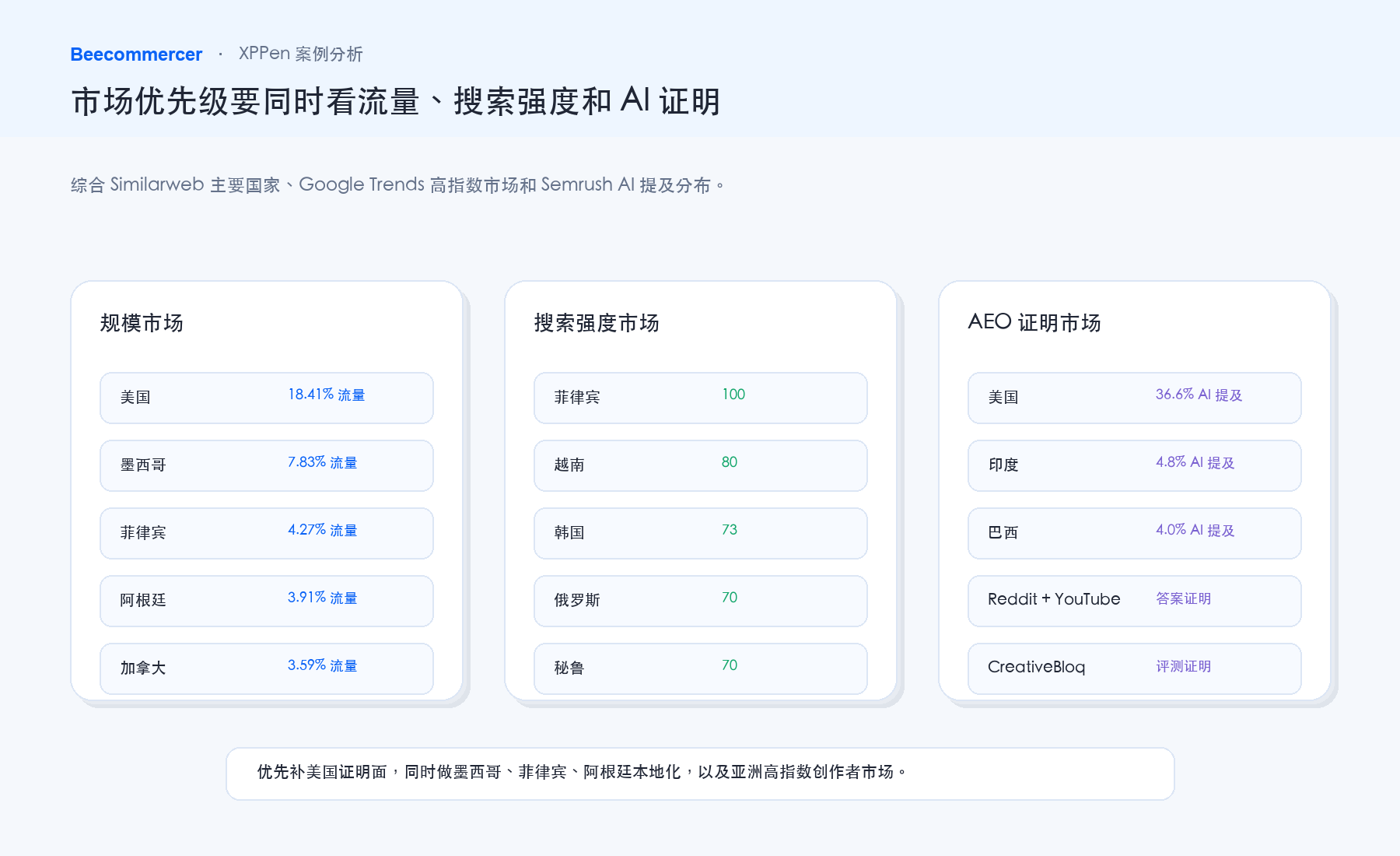Click the '规模市场' card heading
This screenshot has width=1400, height=856.
[x=142, y=323]
